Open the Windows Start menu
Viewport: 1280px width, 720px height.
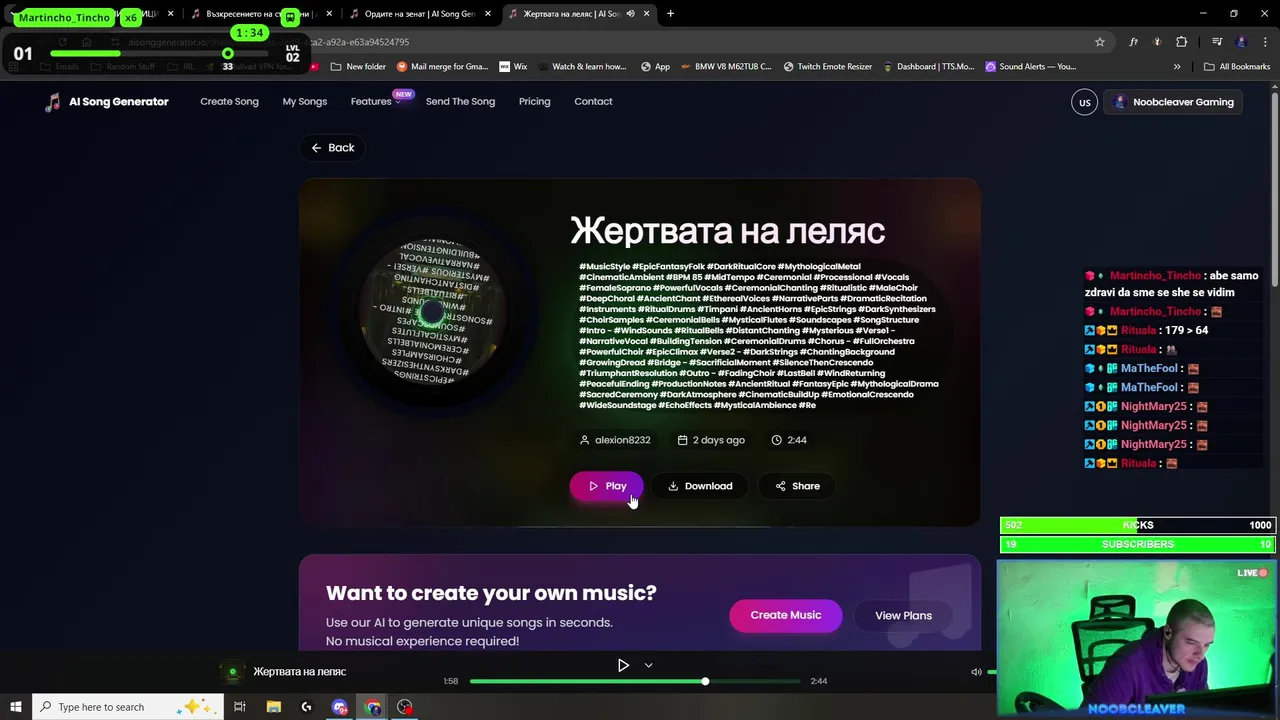coord(15,707)
